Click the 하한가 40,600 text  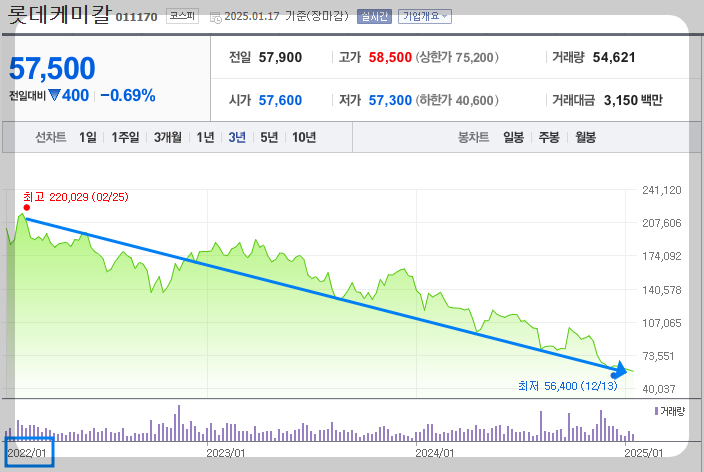tap(457, 100)
